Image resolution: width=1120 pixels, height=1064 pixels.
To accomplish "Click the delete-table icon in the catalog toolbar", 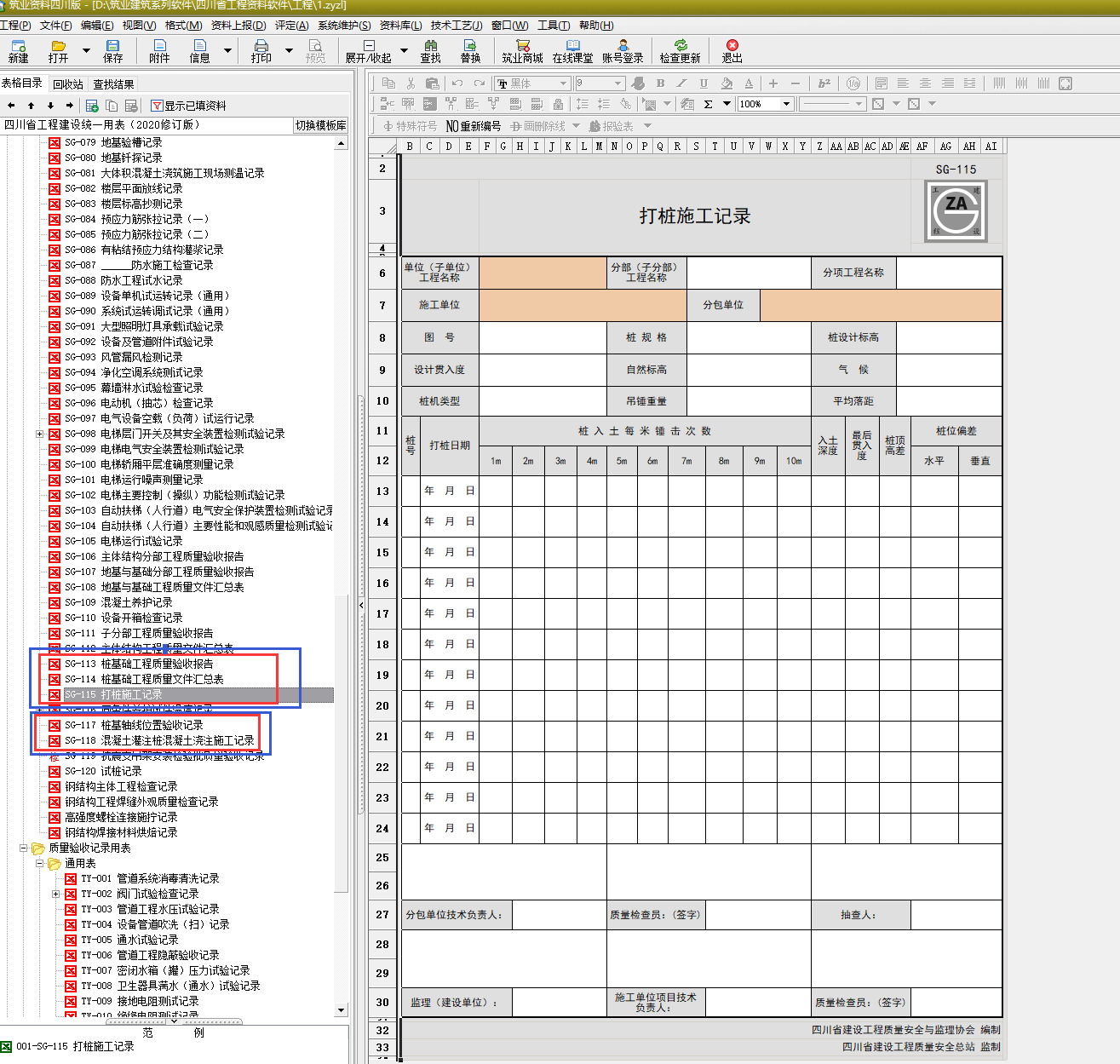I will pos(131,106).
